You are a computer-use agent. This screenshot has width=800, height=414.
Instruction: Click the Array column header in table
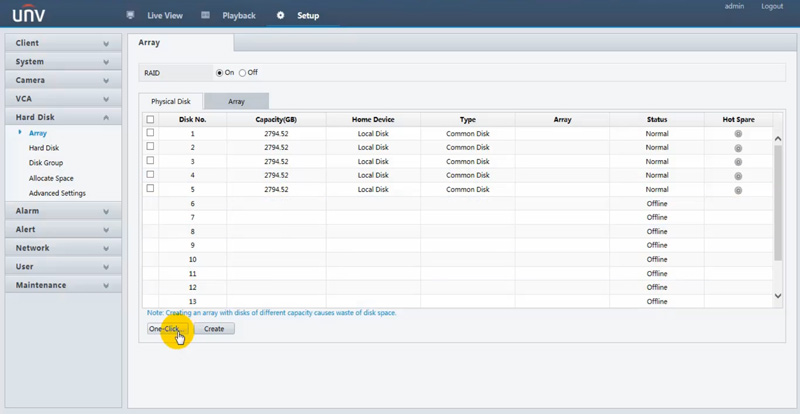[x=562, y=119]
